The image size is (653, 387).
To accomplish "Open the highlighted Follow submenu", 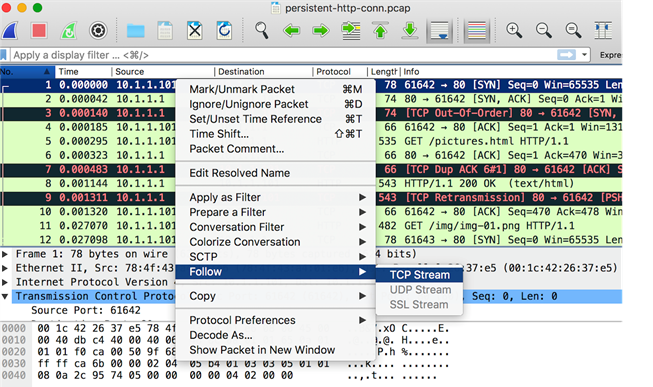I will pos(275,272).
